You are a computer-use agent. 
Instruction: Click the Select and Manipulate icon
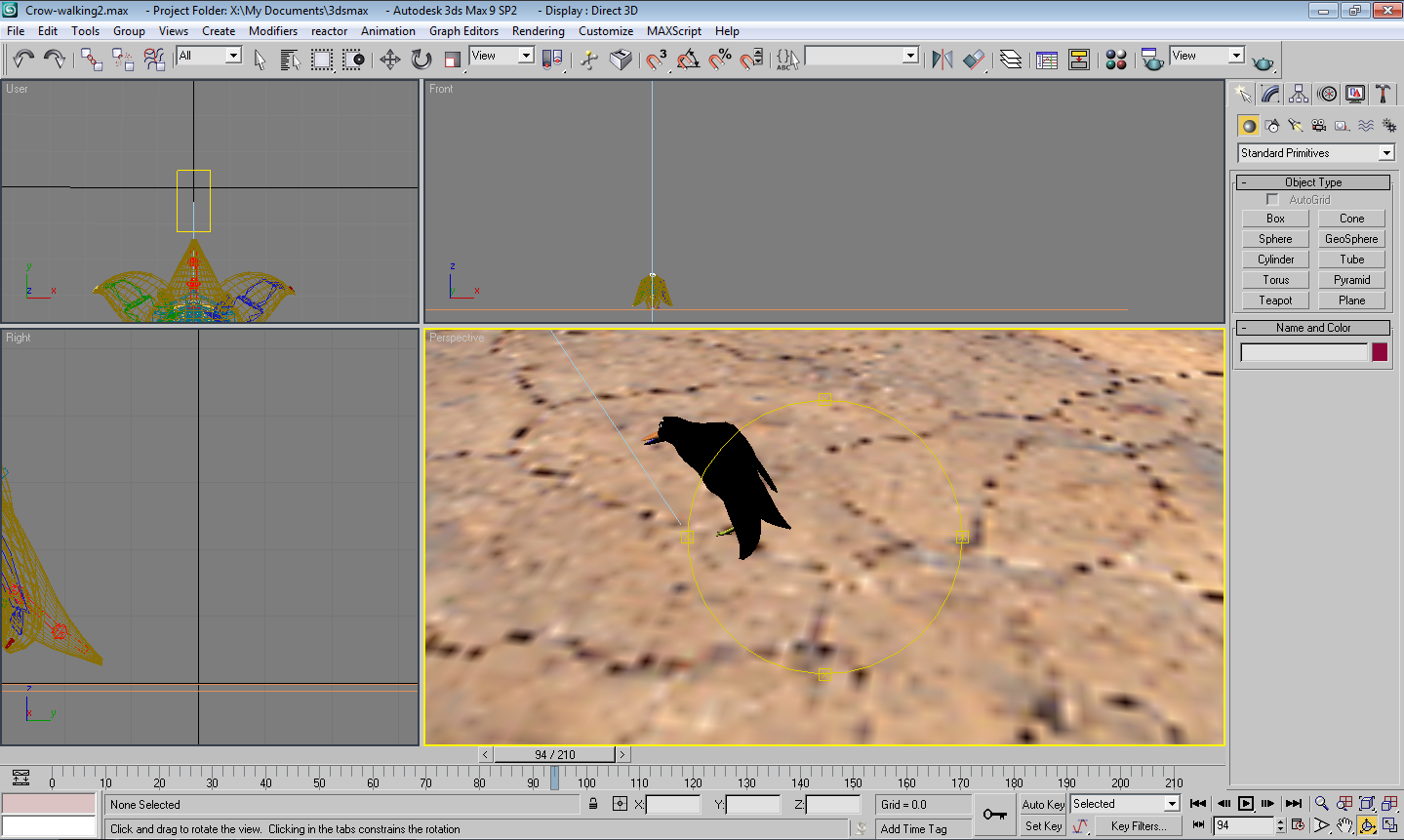(x=588, y=60)
